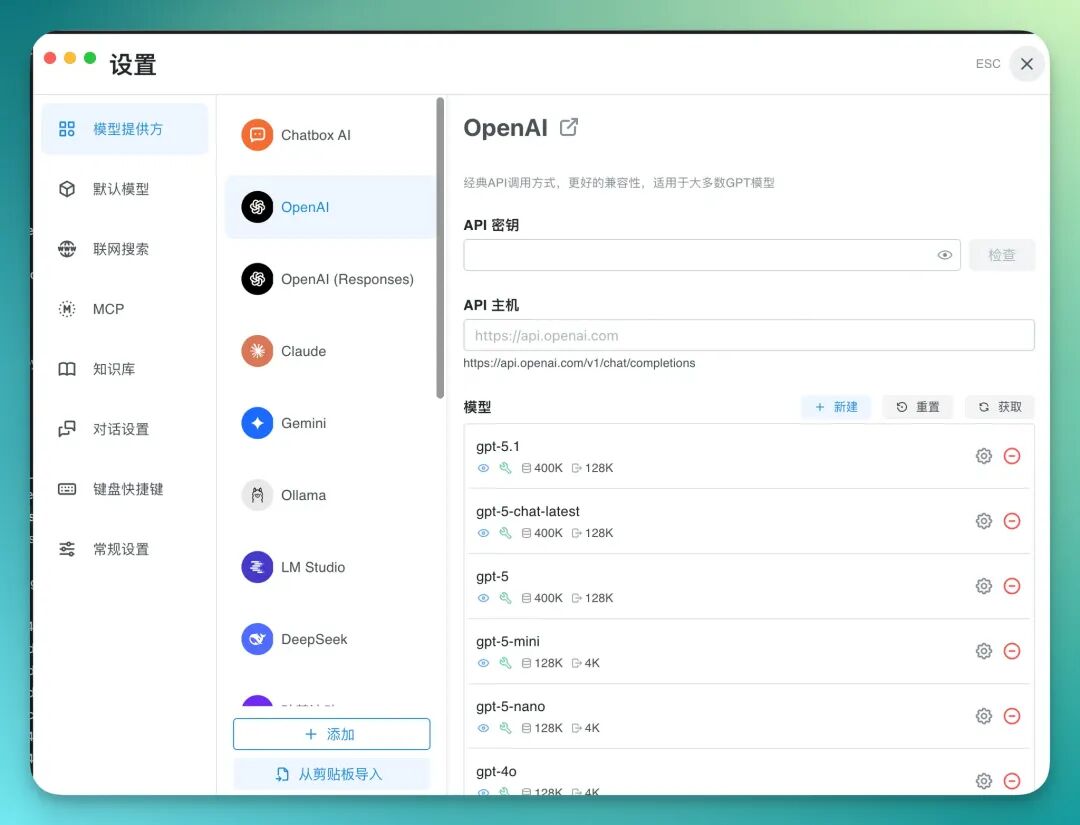Close settings with the X button

pyautogui.click(x=1027, y=64)
